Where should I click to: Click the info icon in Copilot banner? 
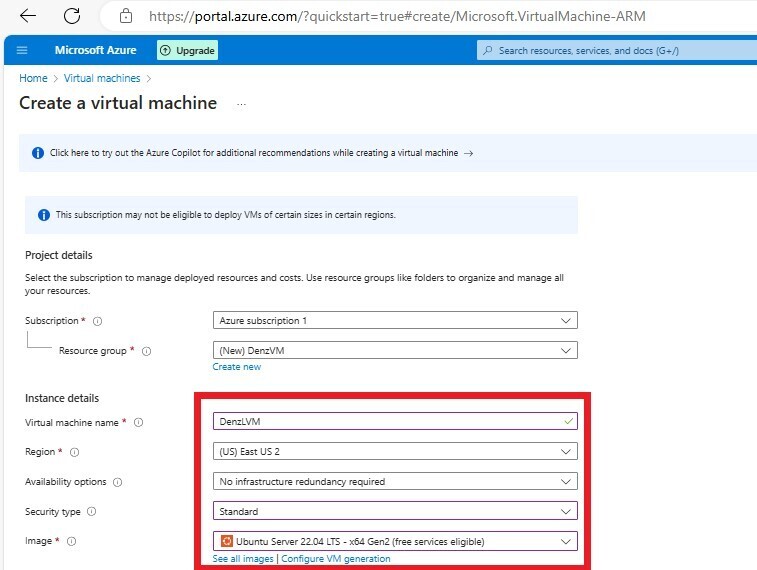tap(38, 153)
